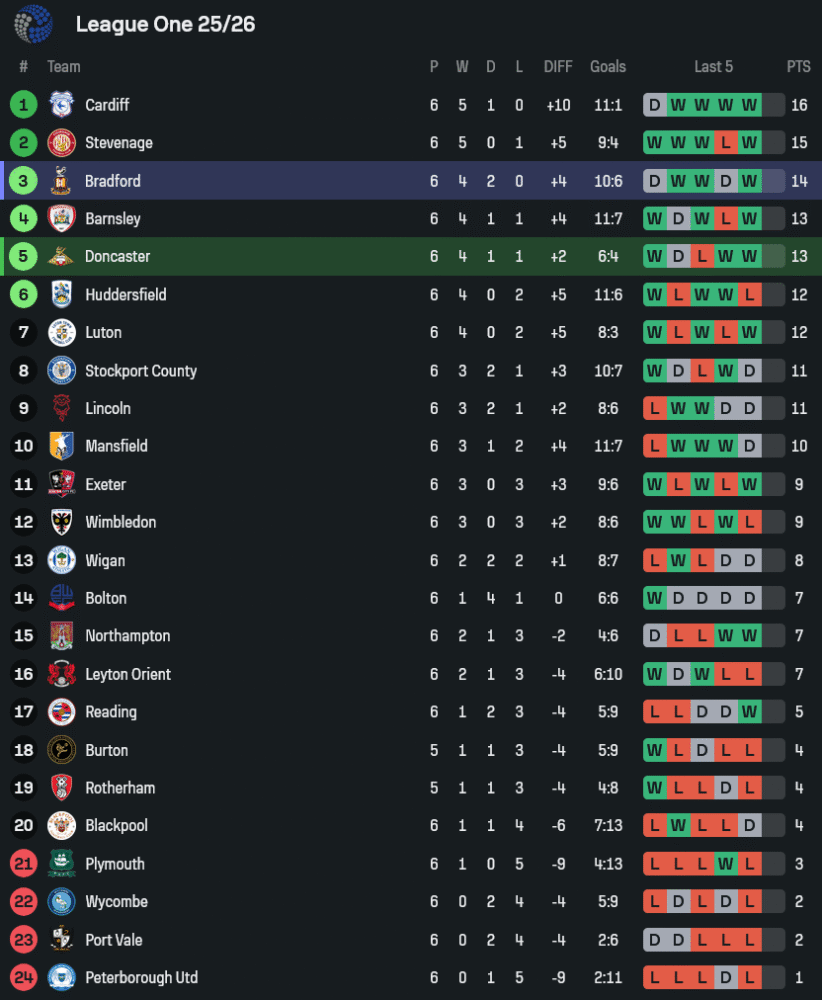Open the Leyton Orient team link

coord(128,675)
